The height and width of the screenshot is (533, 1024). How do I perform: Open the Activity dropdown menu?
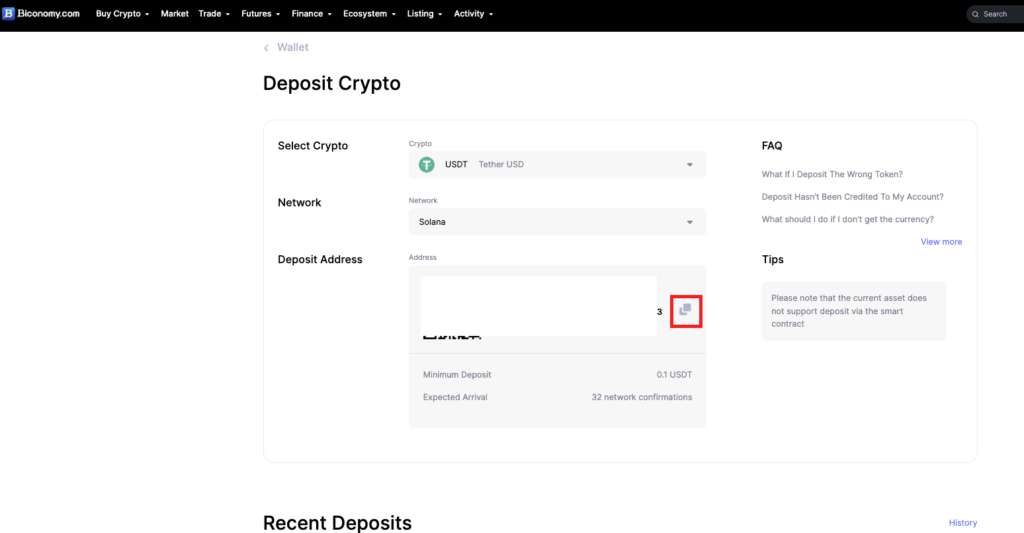click(473, 14)
